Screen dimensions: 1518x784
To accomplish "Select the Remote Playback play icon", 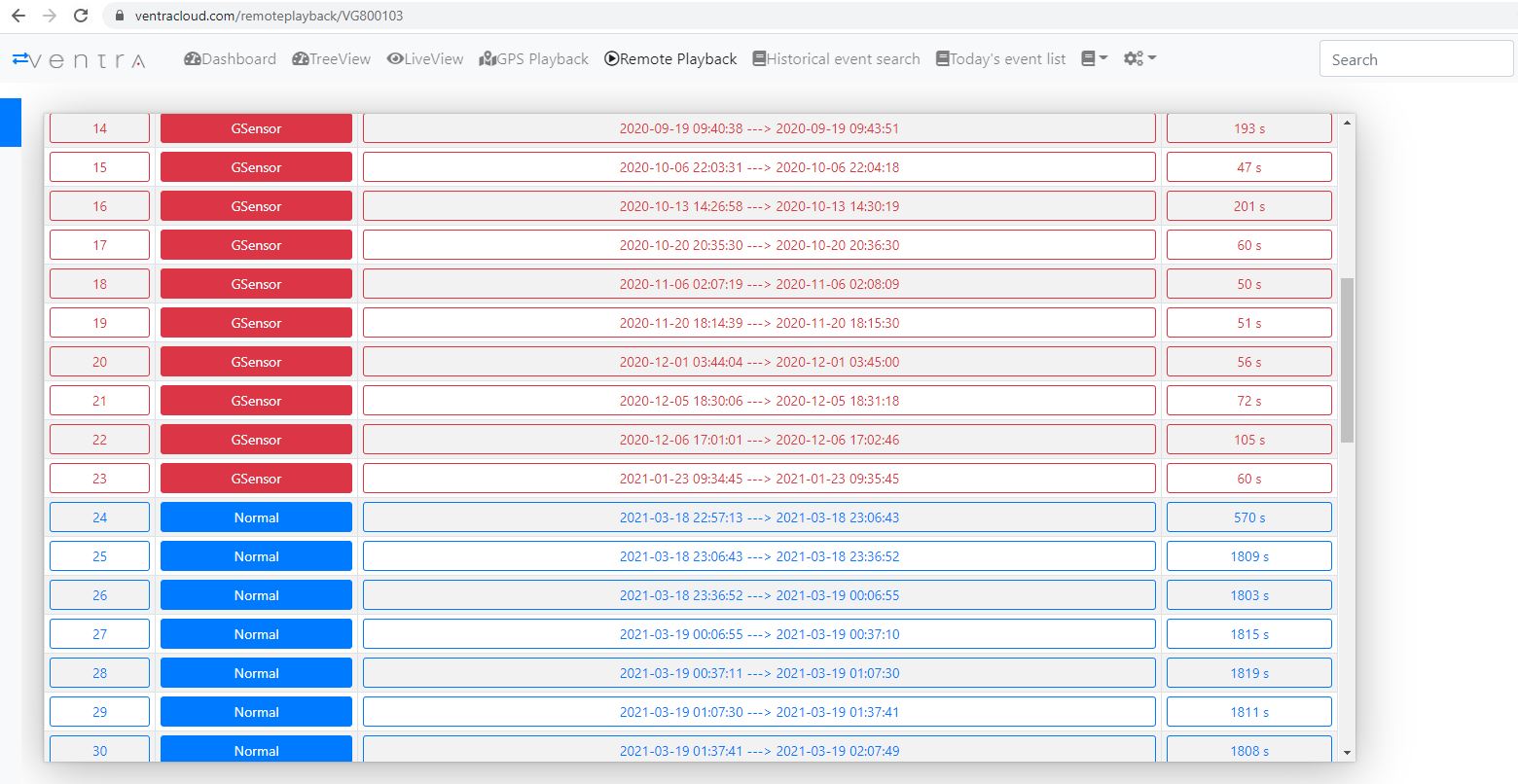I will click(x=611, y=59).
